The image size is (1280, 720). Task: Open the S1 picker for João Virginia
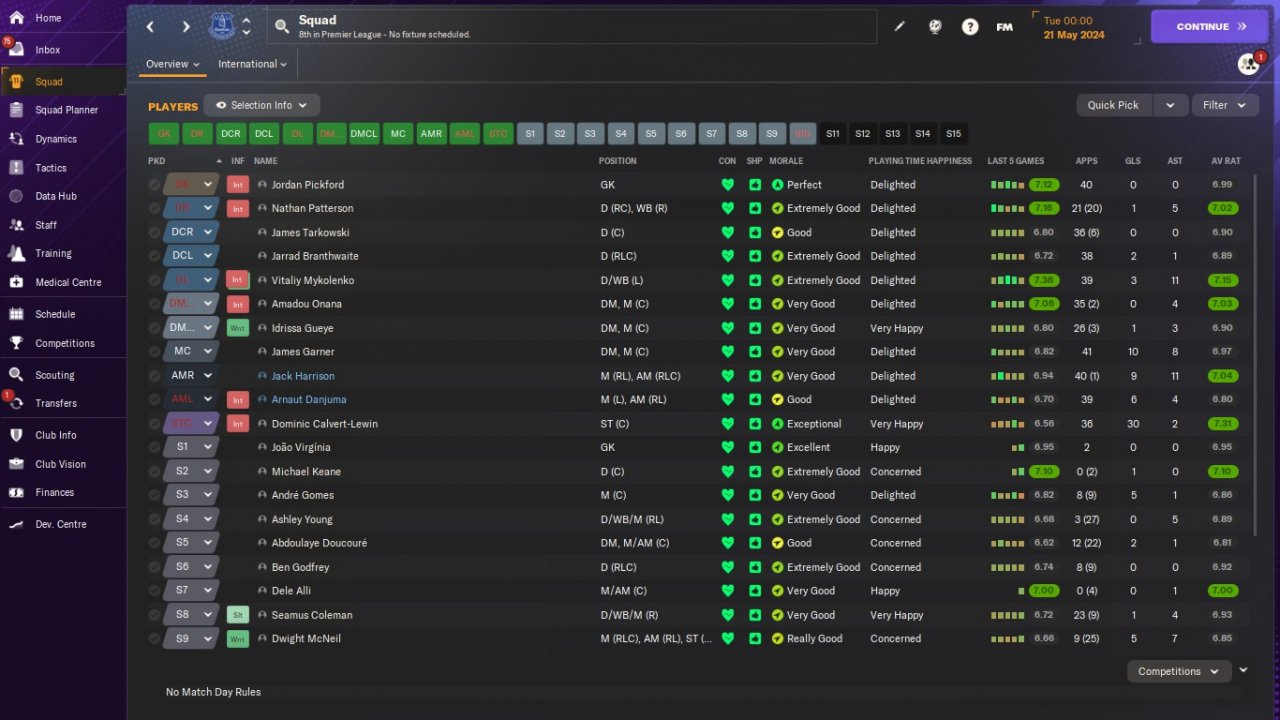click(x=191, y=447)
